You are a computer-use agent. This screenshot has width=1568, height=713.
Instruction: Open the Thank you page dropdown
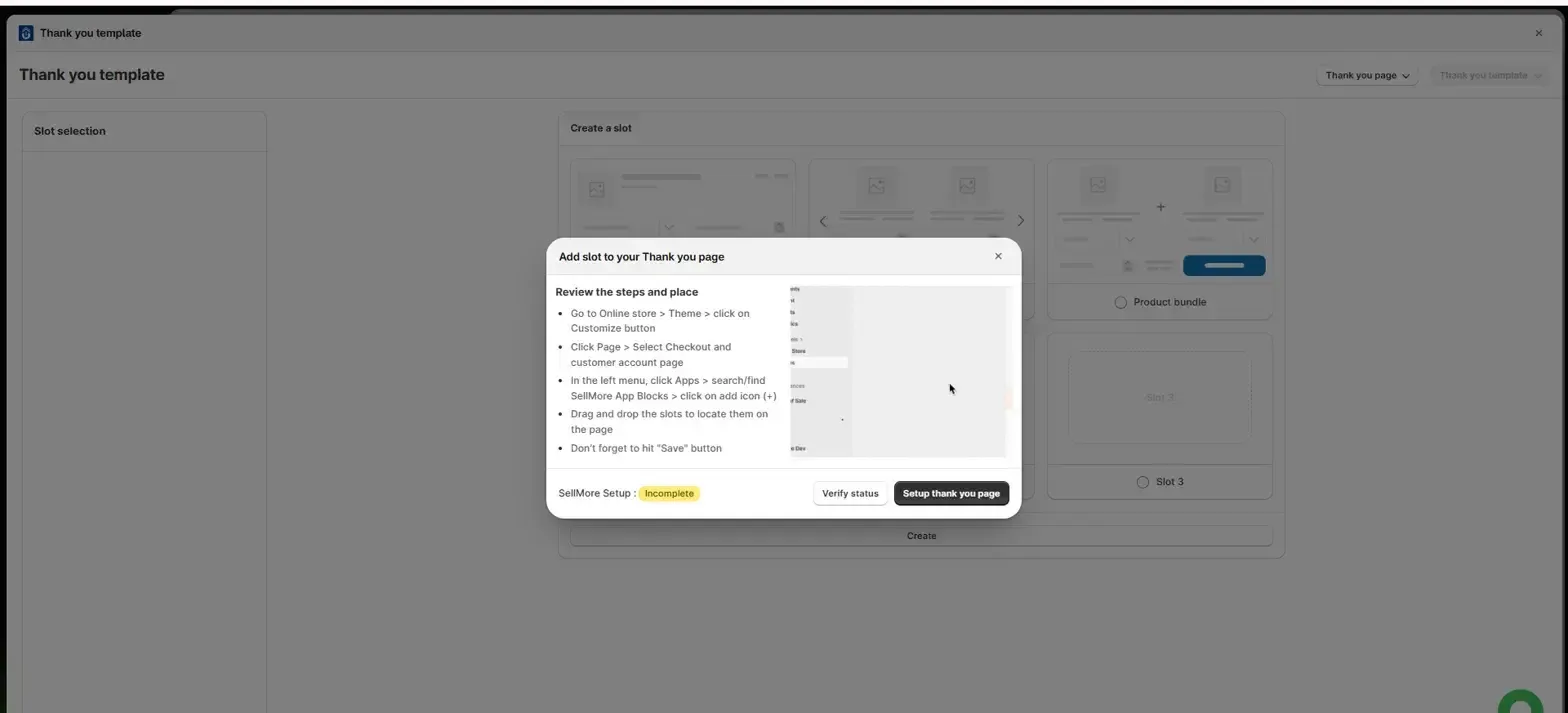tap(1367, 75)
